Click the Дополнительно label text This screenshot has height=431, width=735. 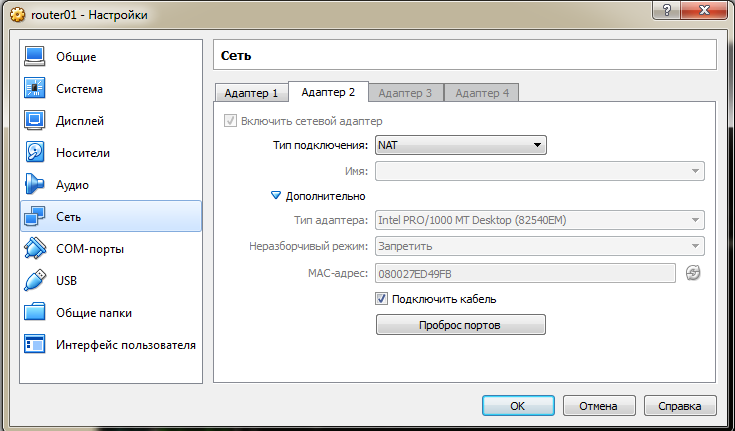[x=325, y=196]
